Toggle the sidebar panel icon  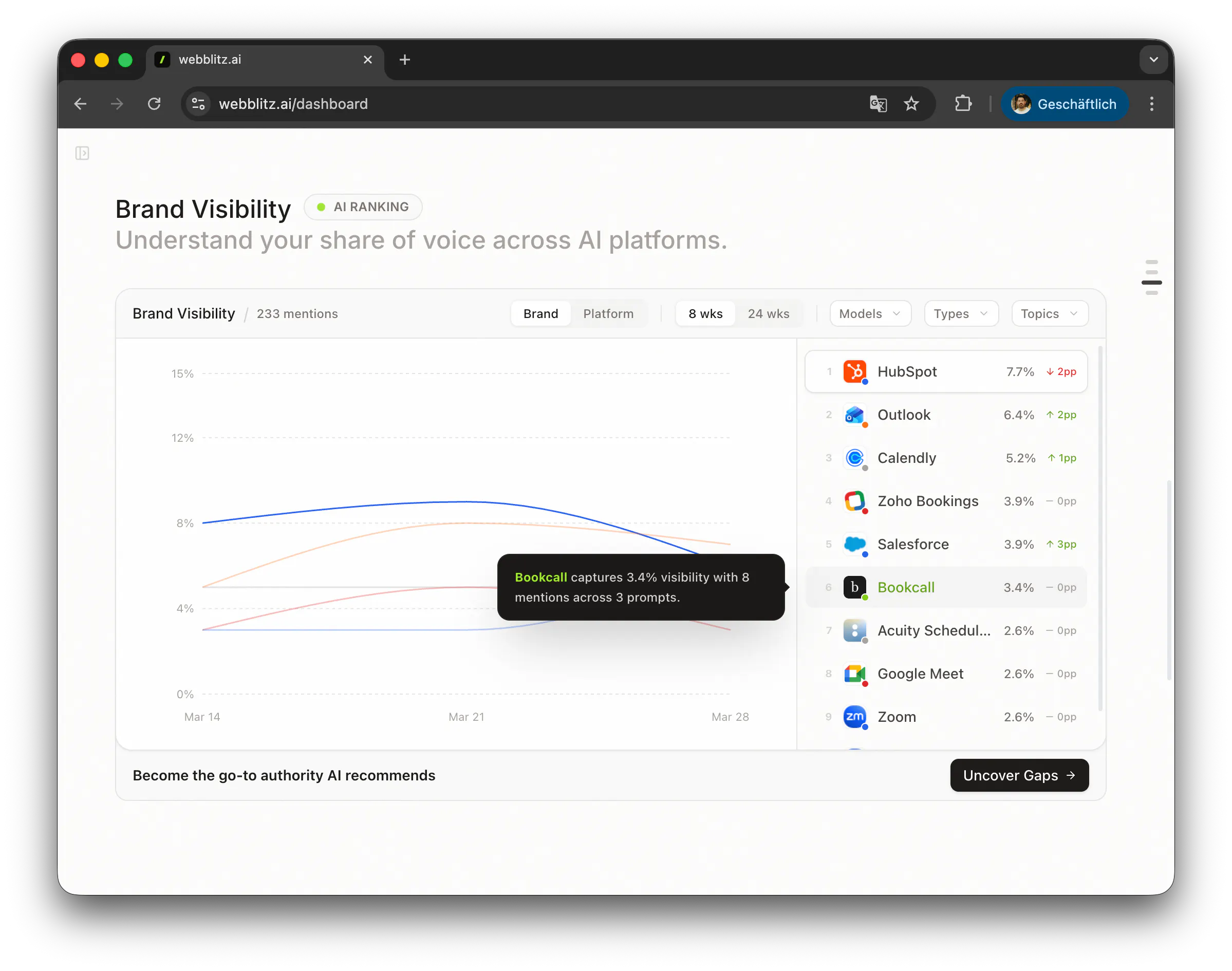[82, 153]
